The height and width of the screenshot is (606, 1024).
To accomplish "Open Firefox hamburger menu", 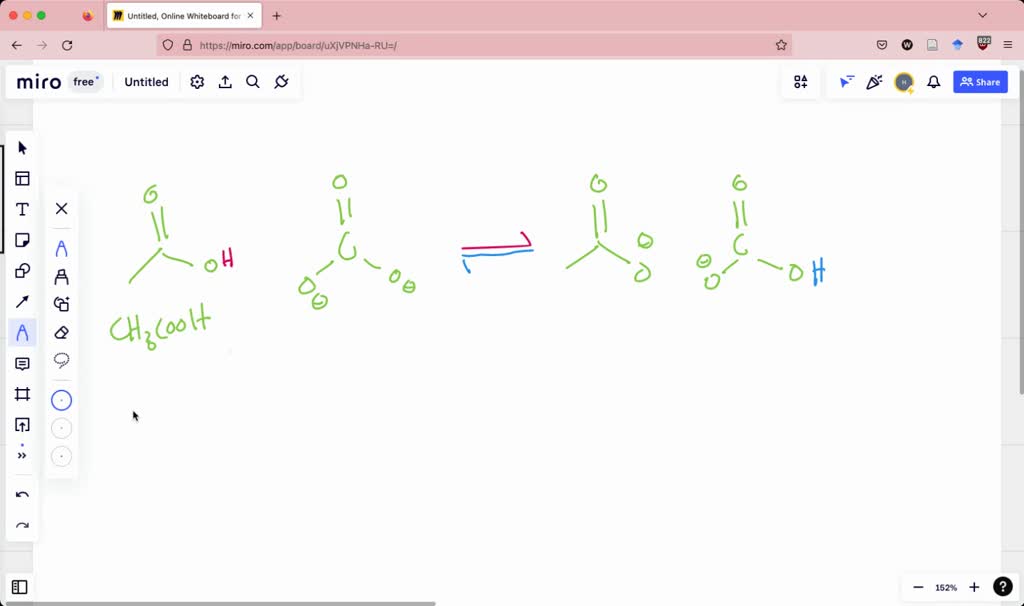I will 1008,45.
